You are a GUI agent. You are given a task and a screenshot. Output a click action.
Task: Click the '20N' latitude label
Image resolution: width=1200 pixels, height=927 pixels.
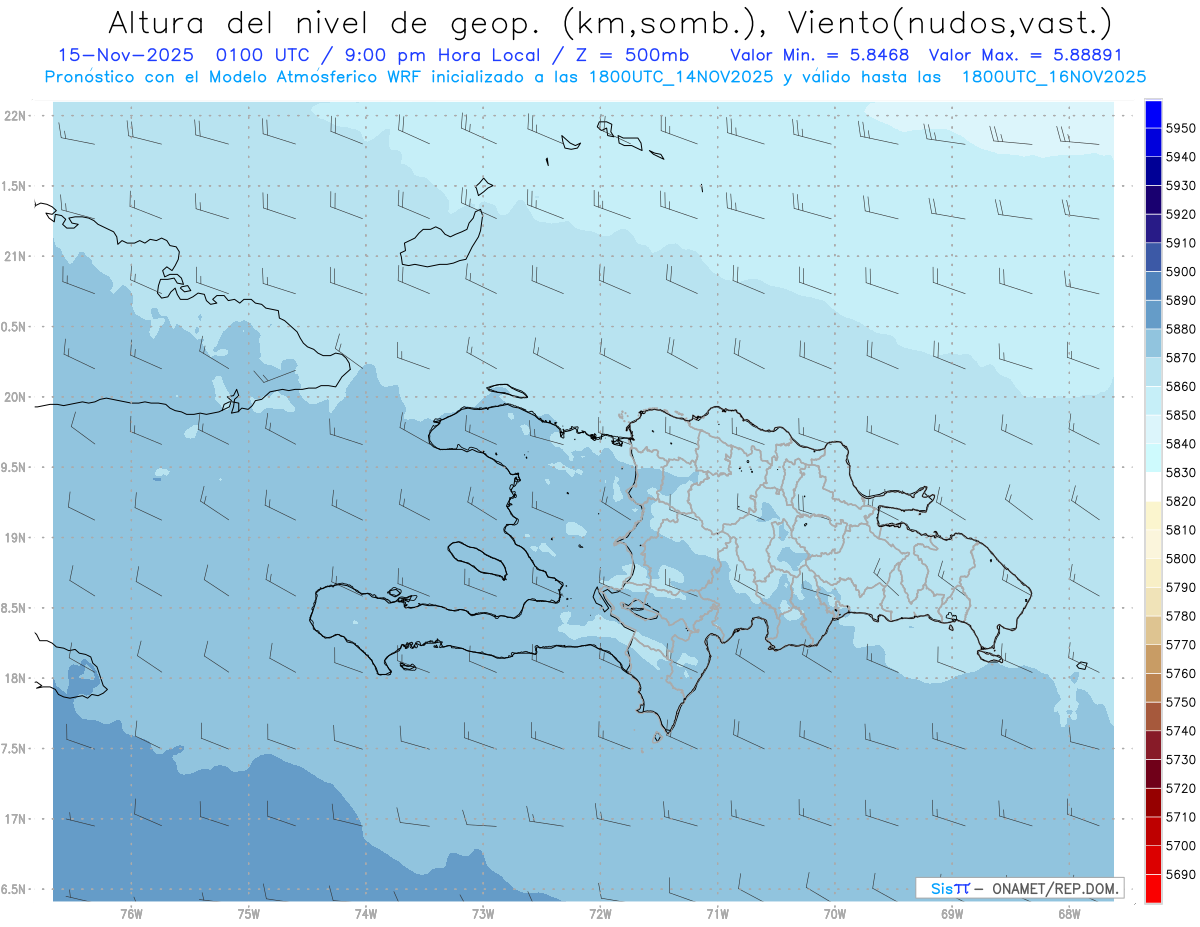pyautogui.click(x=17, y=397)
